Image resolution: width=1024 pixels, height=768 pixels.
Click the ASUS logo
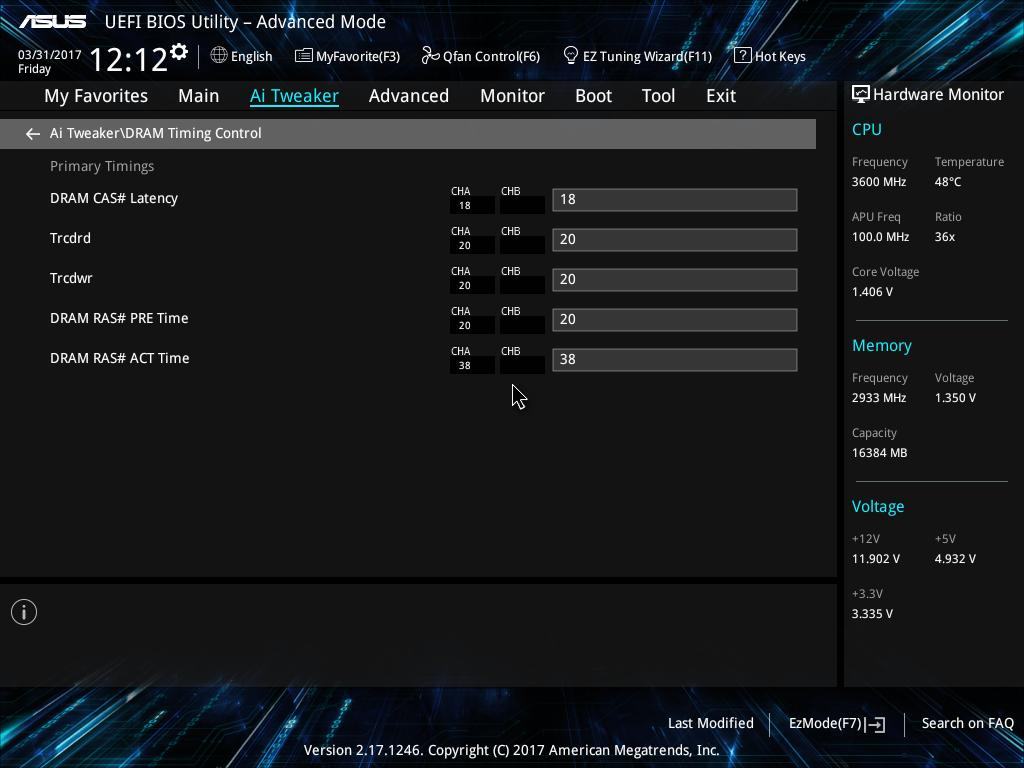click(x=52, y=22)
